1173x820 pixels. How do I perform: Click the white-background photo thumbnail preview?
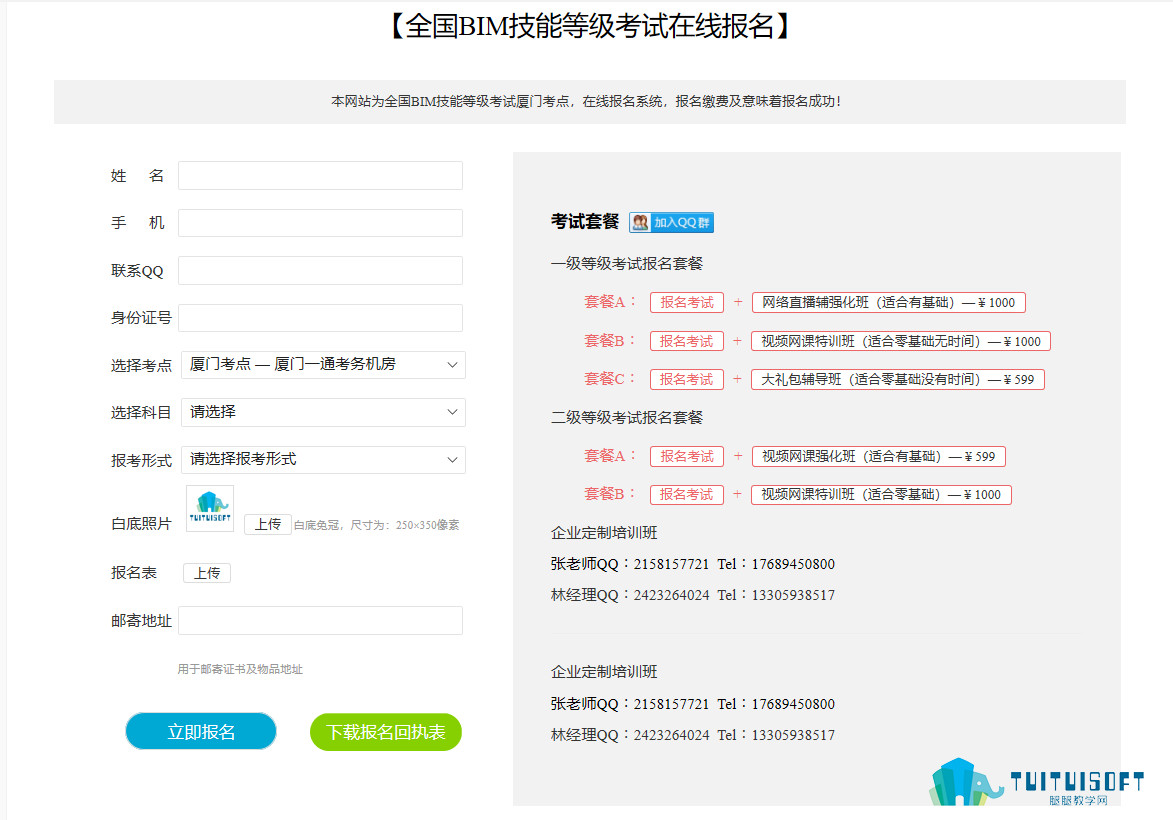pos(209,508)
